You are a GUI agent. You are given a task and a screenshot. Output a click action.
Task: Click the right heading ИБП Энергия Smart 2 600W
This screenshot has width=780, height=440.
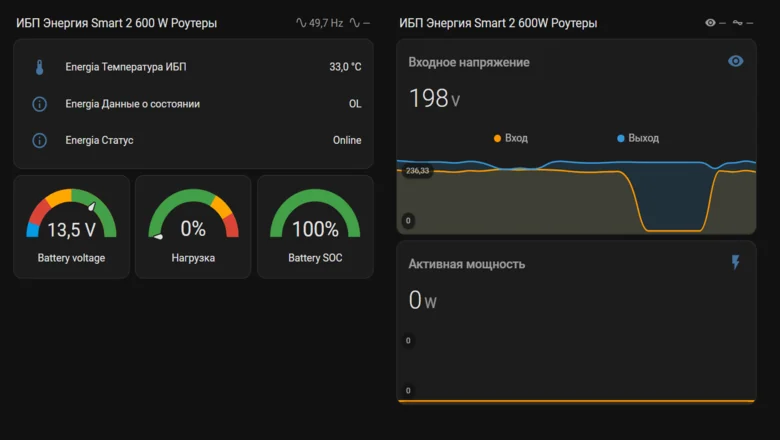point(498,23)
